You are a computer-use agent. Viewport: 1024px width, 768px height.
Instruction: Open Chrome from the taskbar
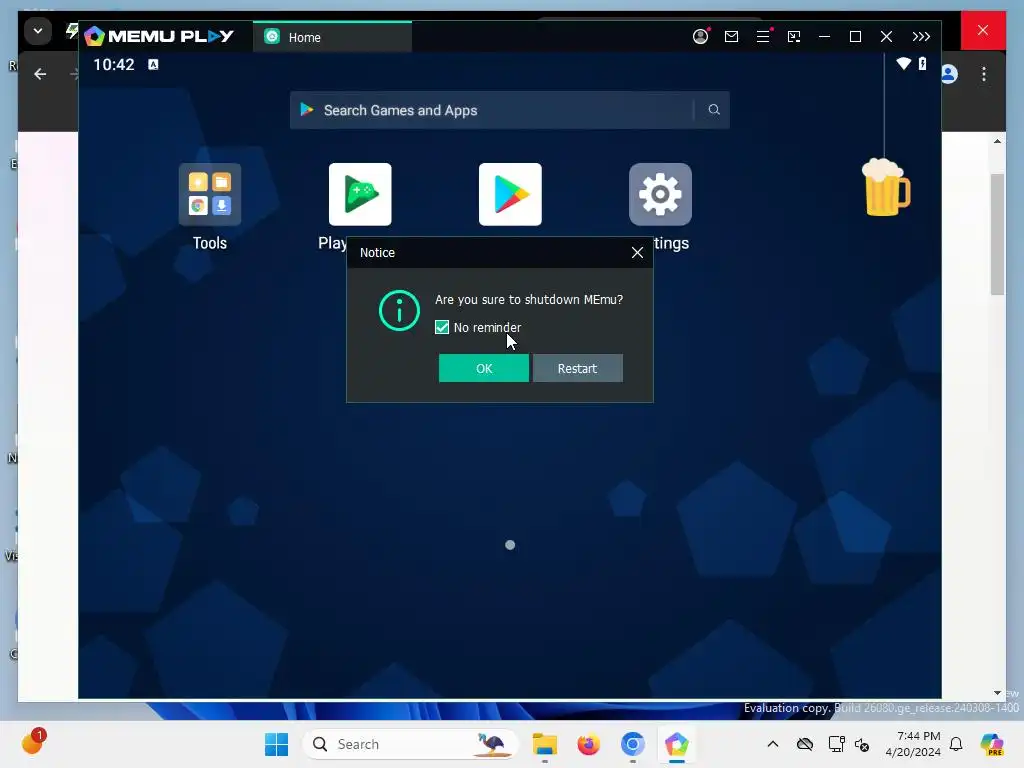(632, 744)
